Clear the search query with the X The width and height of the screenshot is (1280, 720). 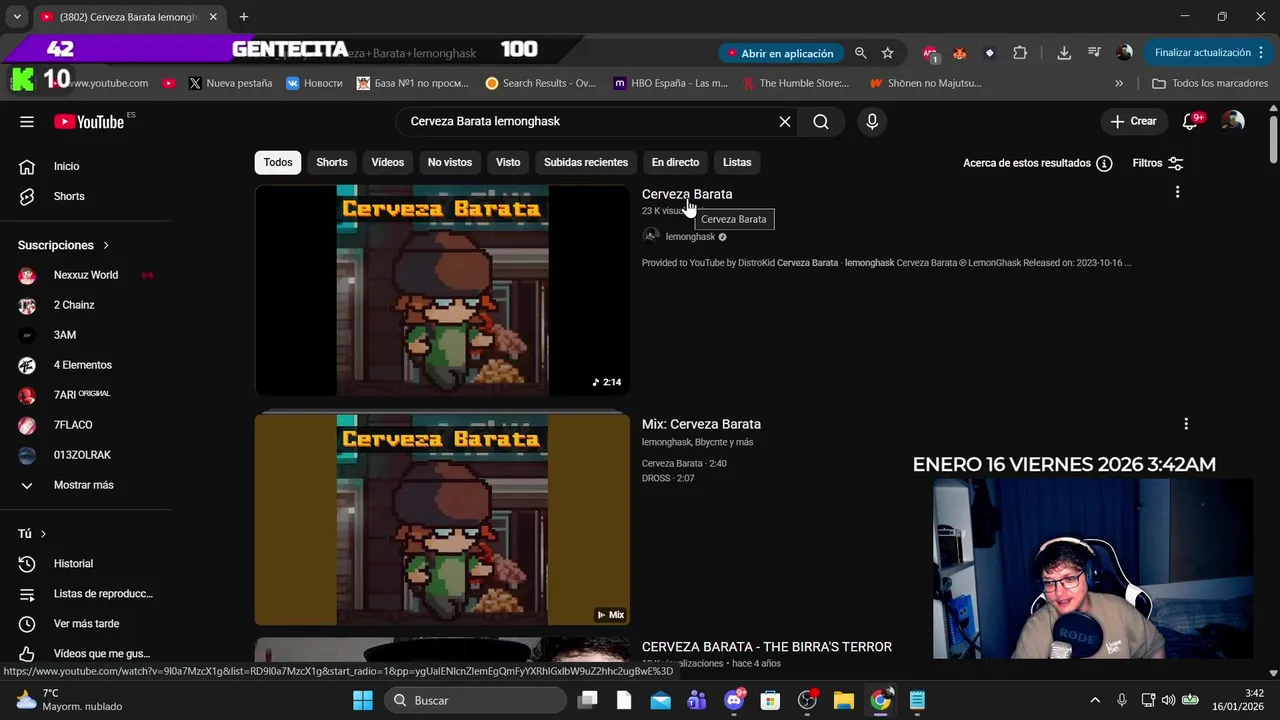point(785,121)
